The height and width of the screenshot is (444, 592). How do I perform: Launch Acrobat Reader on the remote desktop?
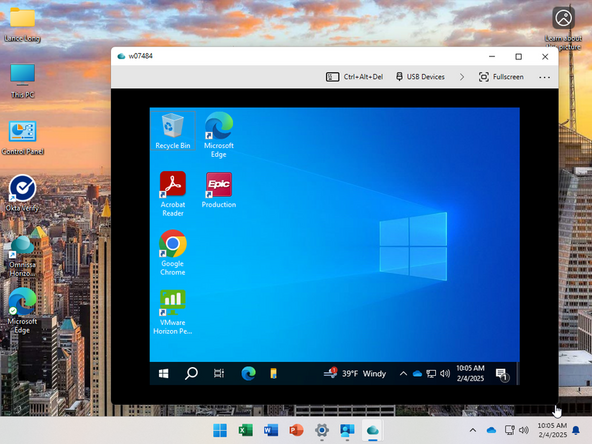173,194
